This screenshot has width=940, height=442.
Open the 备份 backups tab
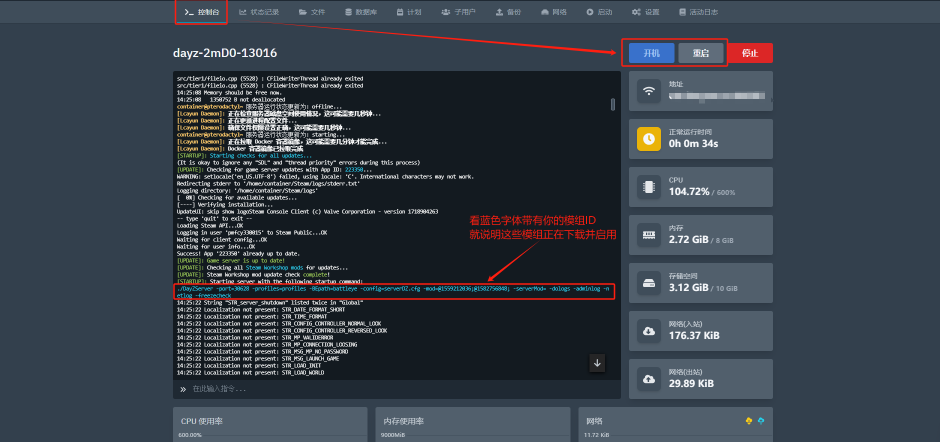point(508,12)
